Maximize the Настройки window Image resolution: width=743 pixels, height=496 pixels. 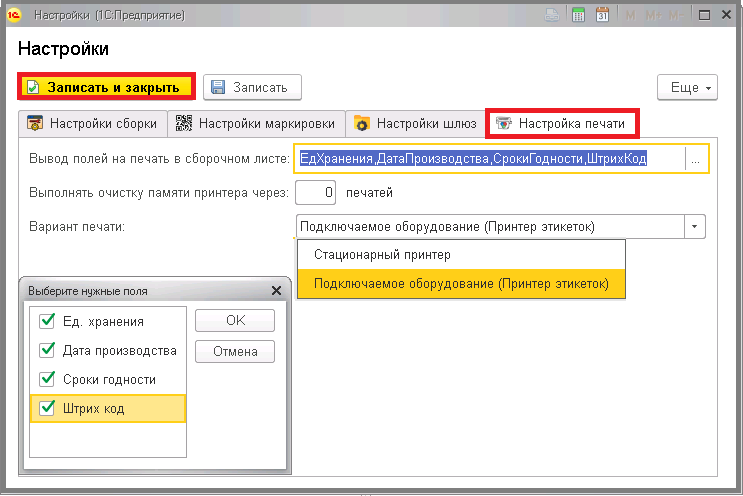pyautogui.click(x=705, y=15)
